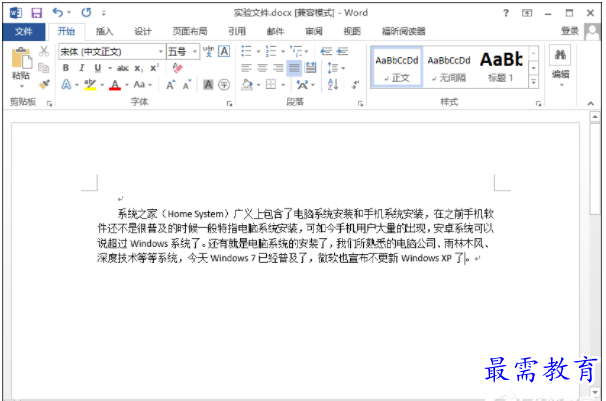Expand the numbering list dropdown arrow
Image resolution: width=606 pixels, height=401 pixels.
click(x=283, y=51)
